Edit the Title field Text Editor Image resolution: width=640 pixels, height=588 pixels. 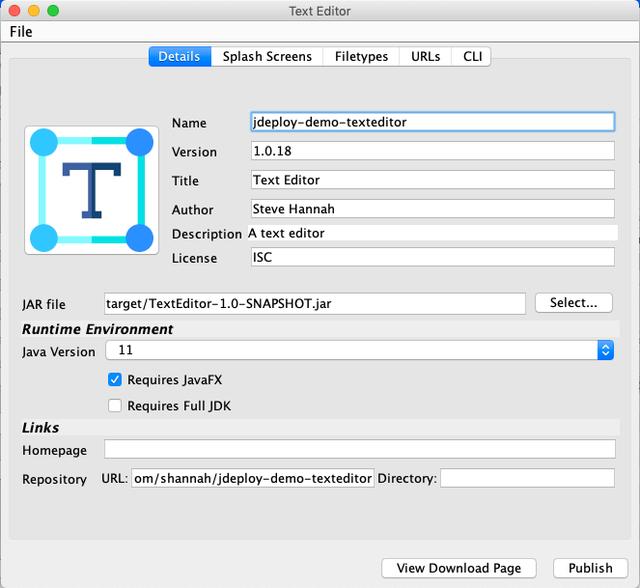click(432, 180)
